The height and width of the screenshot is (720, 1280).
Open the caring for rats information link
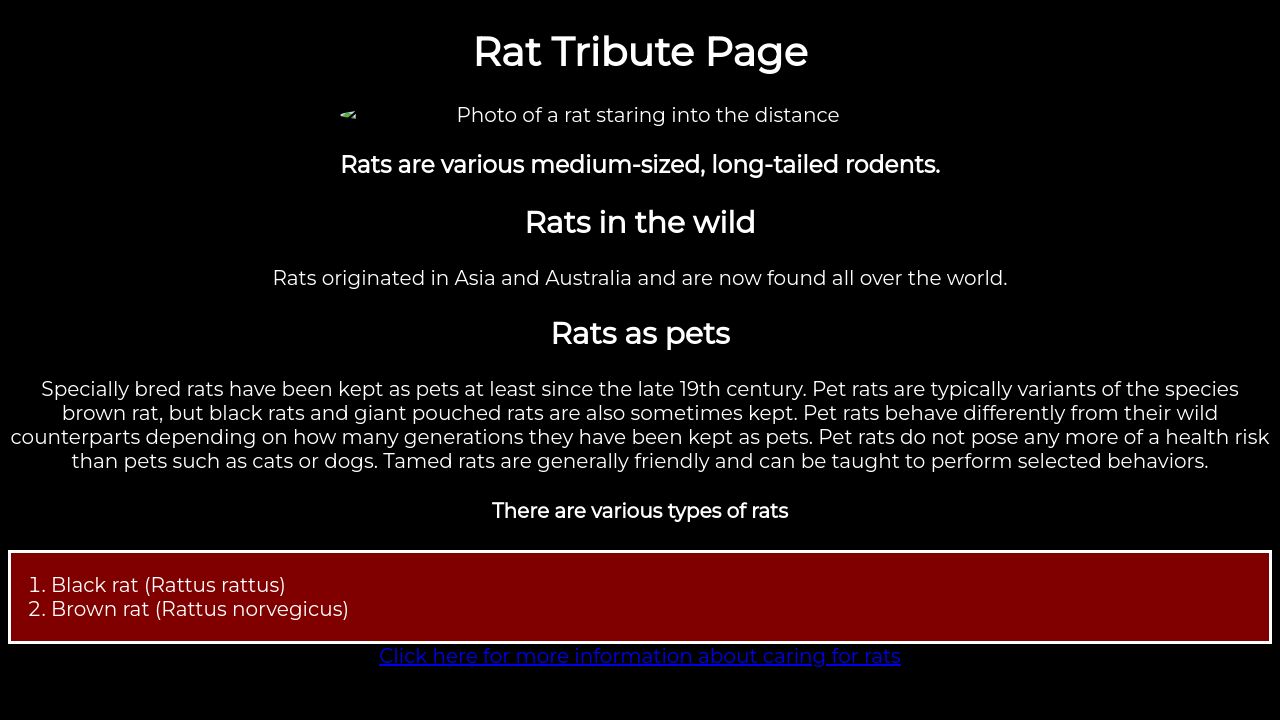[x=640, y=656]
